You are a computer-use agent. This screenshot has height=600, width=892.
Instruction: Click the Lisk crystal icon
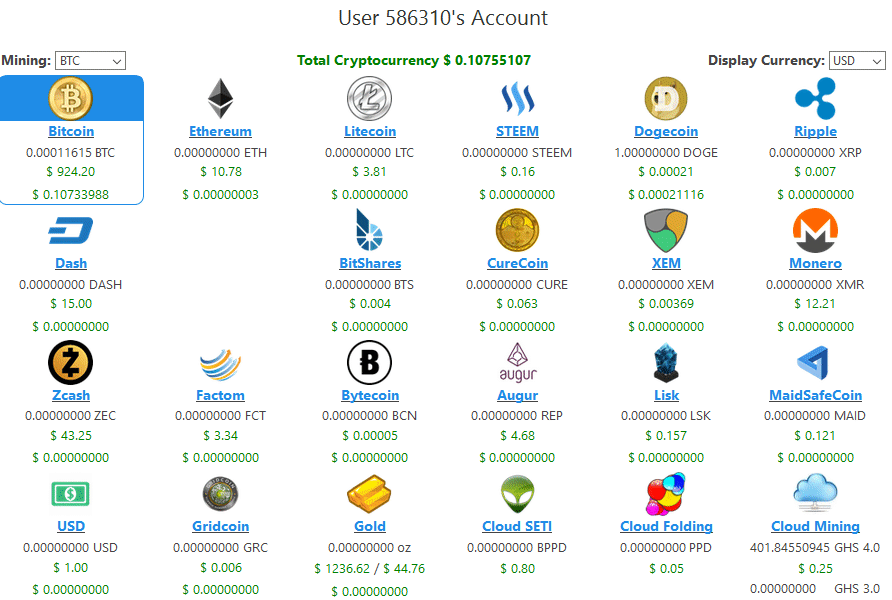(666, 362)
